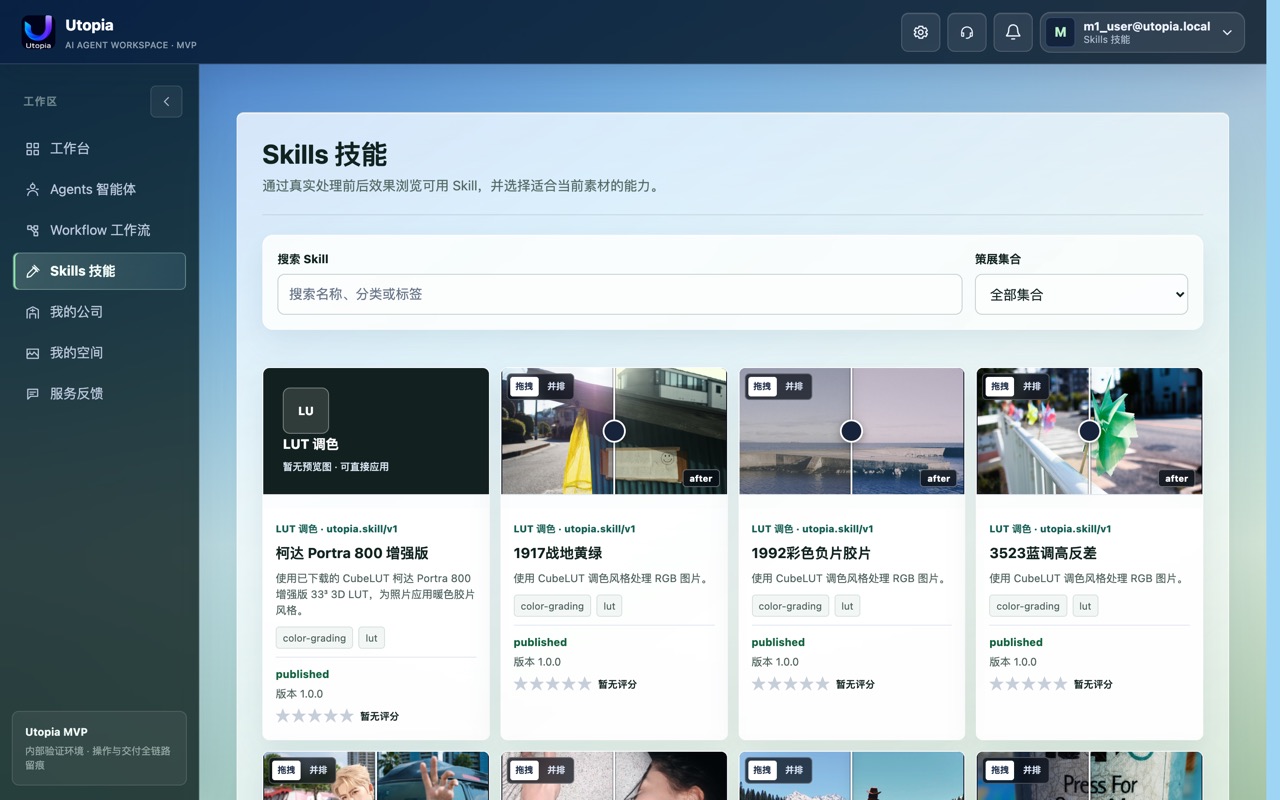Click 版本 1.0.0 on 3523蓝调高反差 card
This screenshot has height=800, width=1280.
(x=1013, y=662)
